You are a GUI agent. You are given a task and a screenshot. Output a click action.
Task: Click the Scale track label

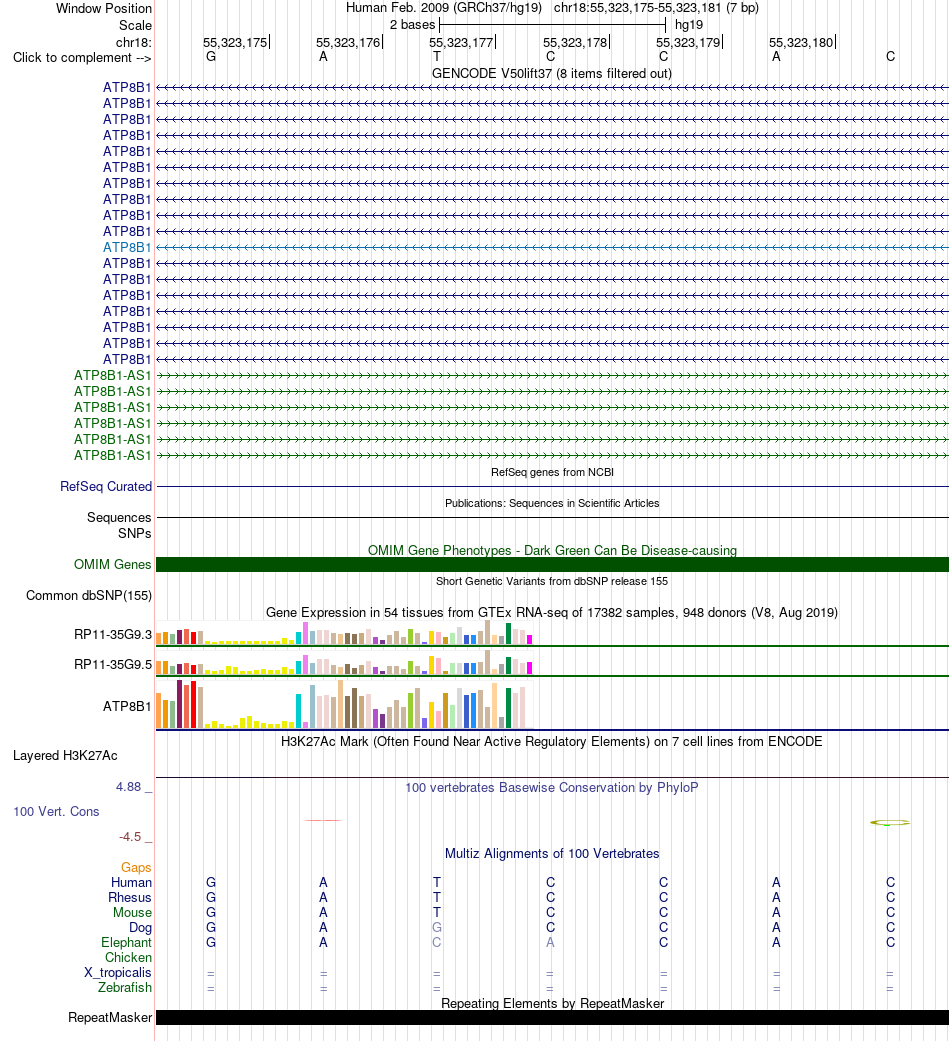[x=135, y=25]
